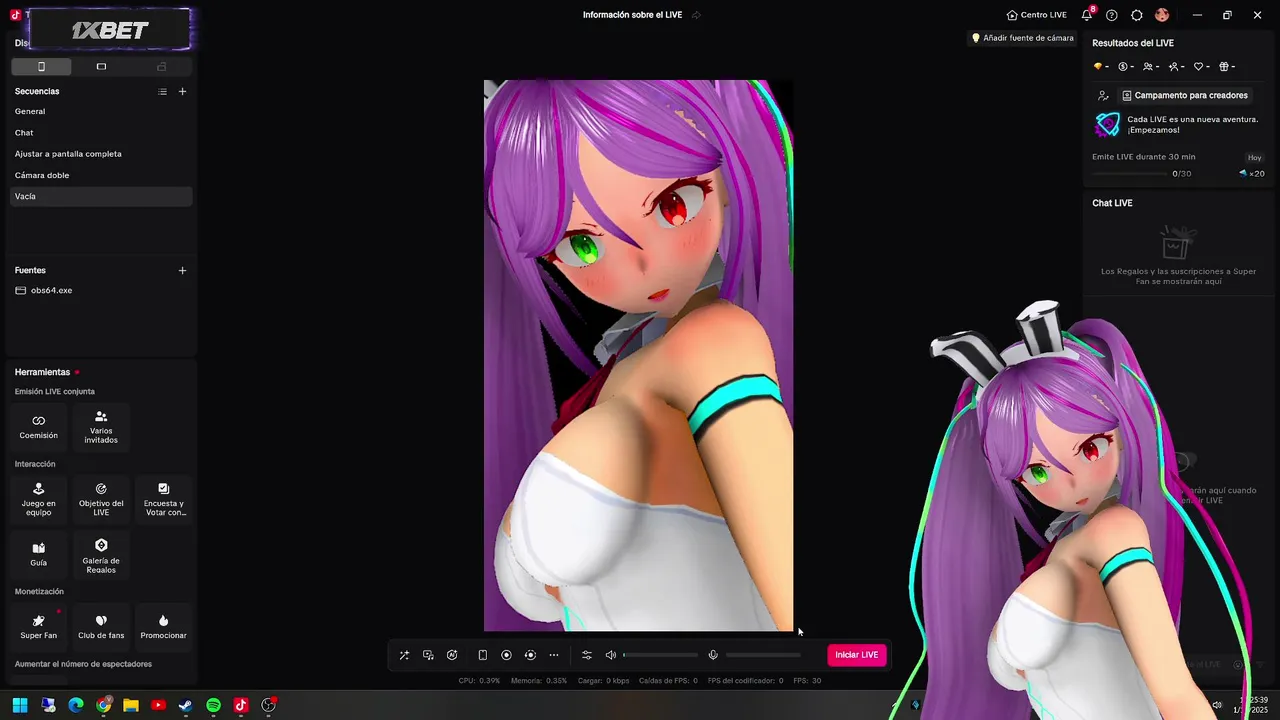Open Spotify from taskbar
The image size is (1280, 720).
[213, 705]
